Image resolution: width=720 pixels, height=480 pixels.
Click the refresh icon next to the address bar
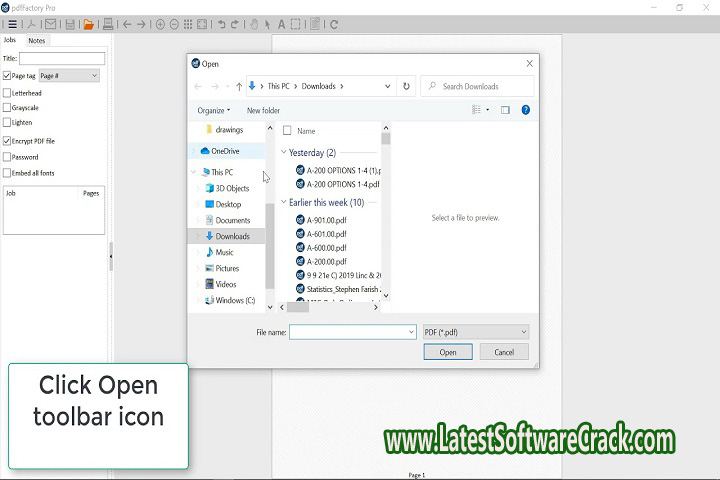click(406, 87)
